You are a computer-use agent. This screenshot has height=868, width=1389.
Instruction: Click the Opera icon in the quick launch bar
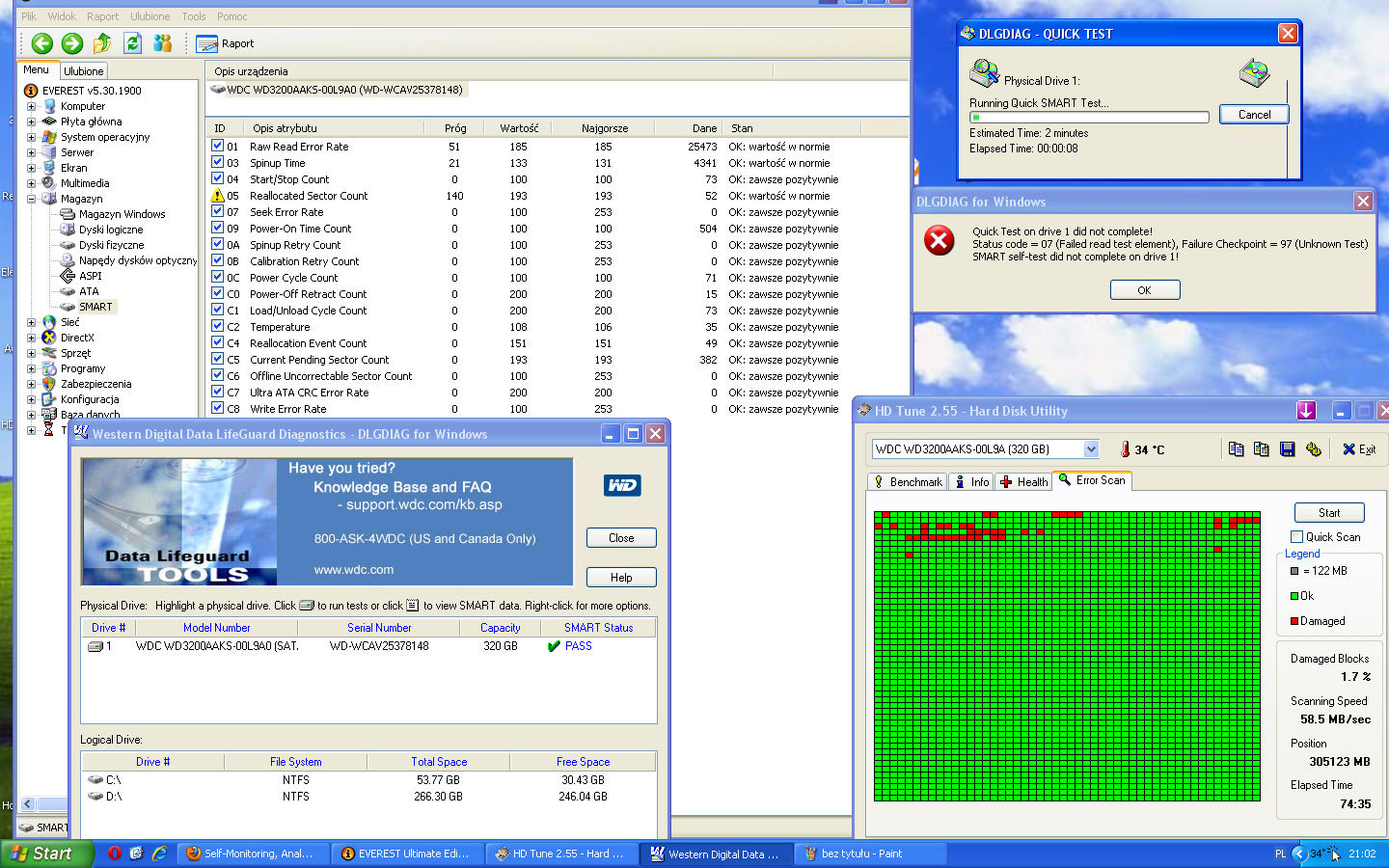[x=114, y=854]
